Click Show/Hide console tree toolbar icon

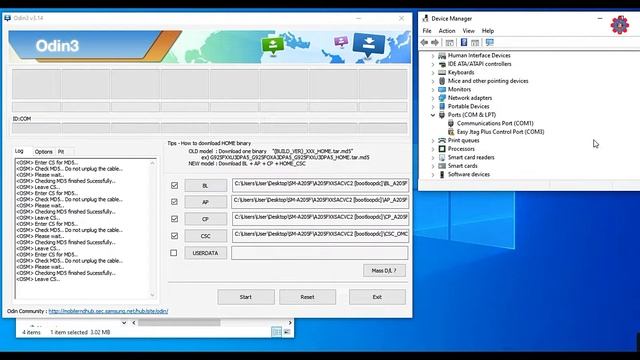pos(449,42)
